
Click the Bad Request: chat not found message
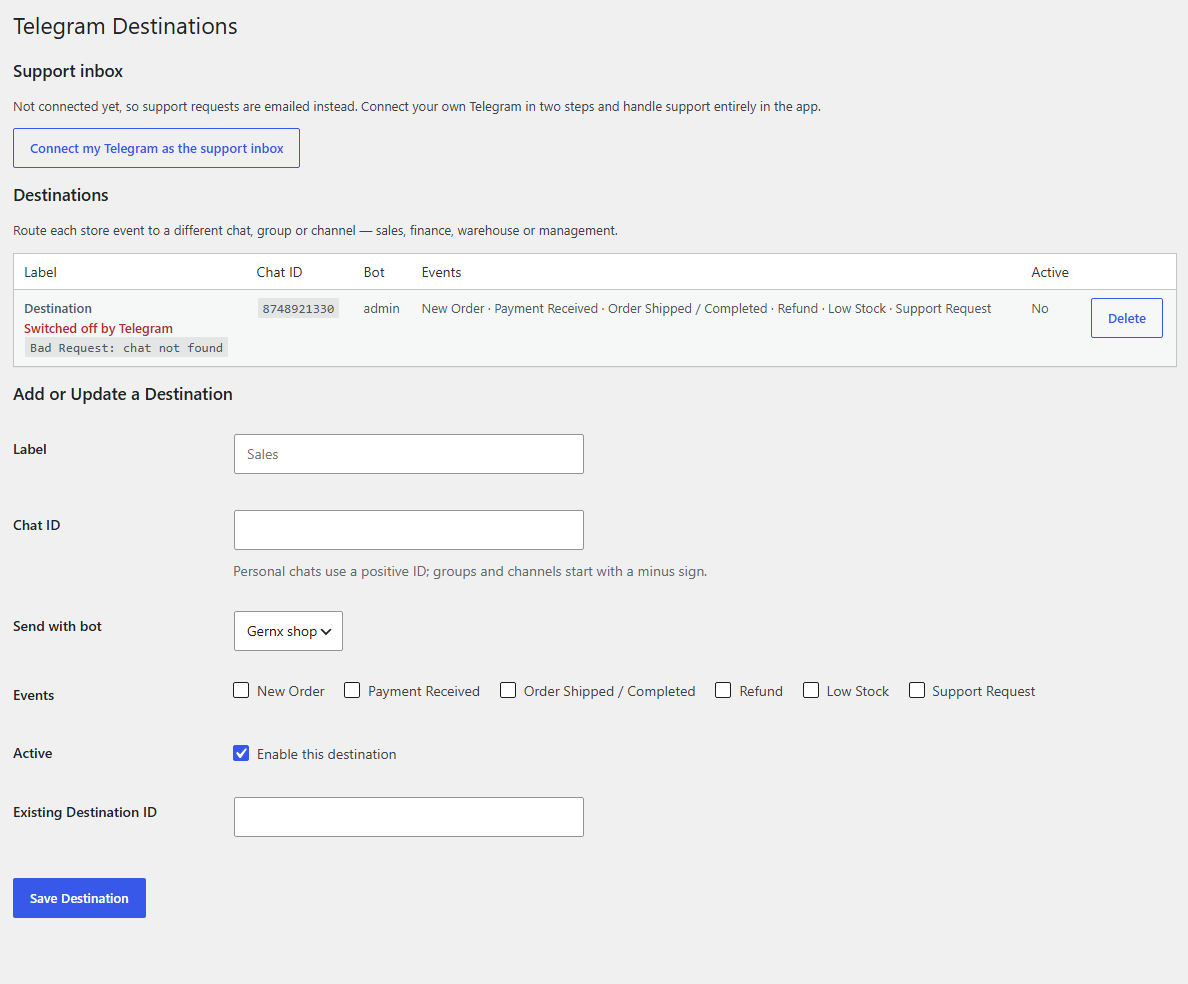click(127, 348)
